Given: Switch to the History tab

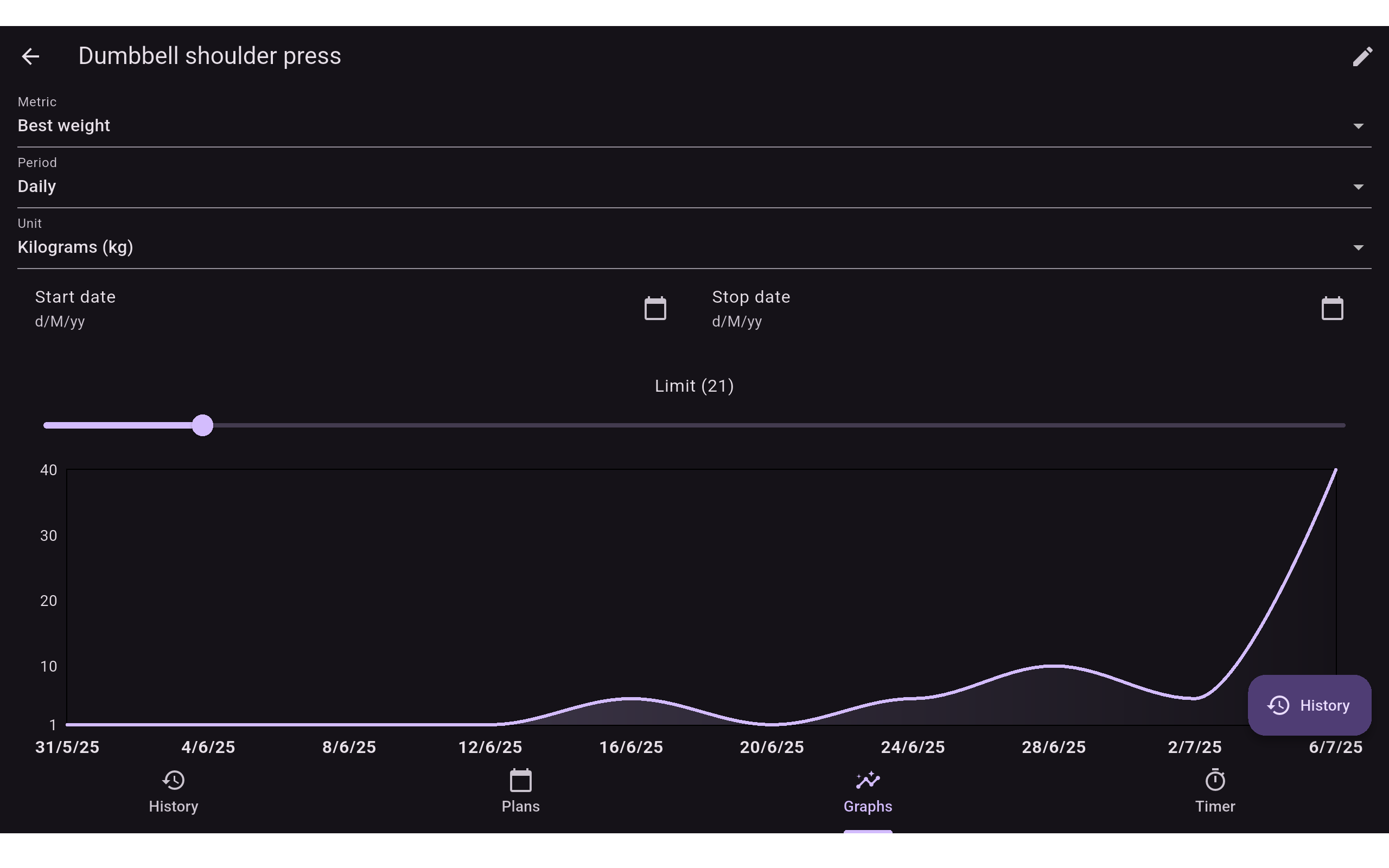Looking at the screenshot, I should 173,792.
